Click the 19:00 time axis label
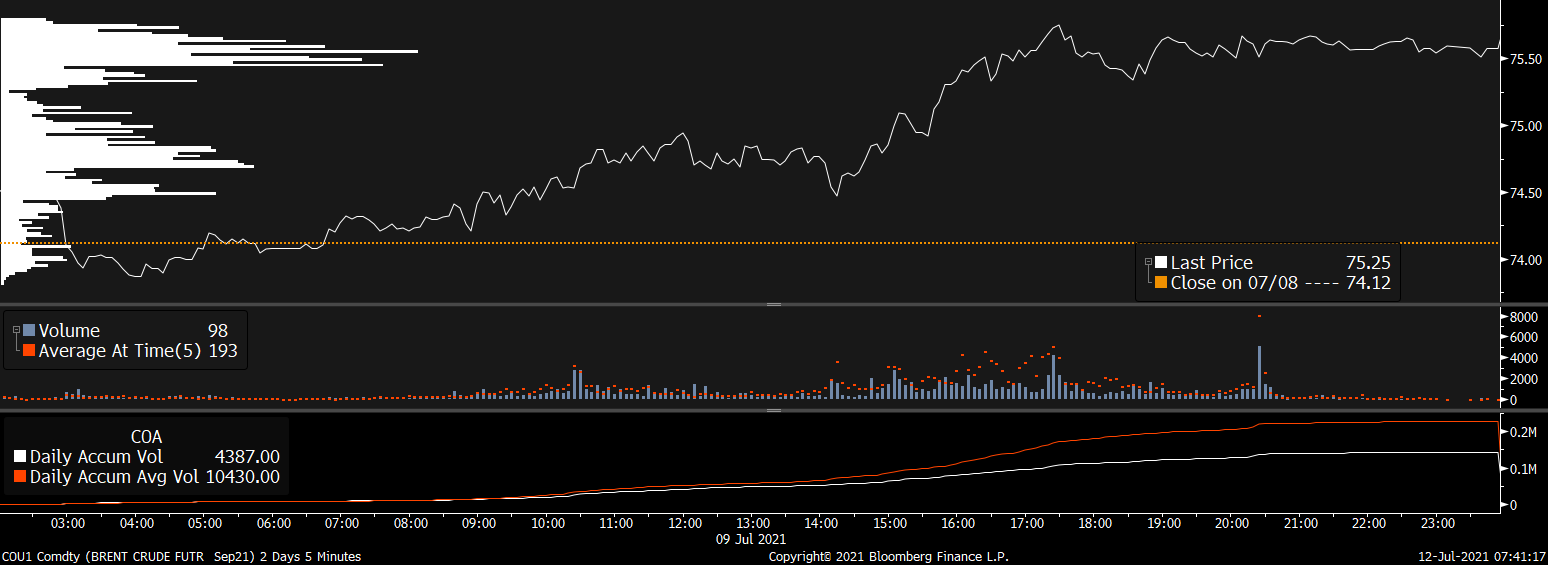 1164,523
